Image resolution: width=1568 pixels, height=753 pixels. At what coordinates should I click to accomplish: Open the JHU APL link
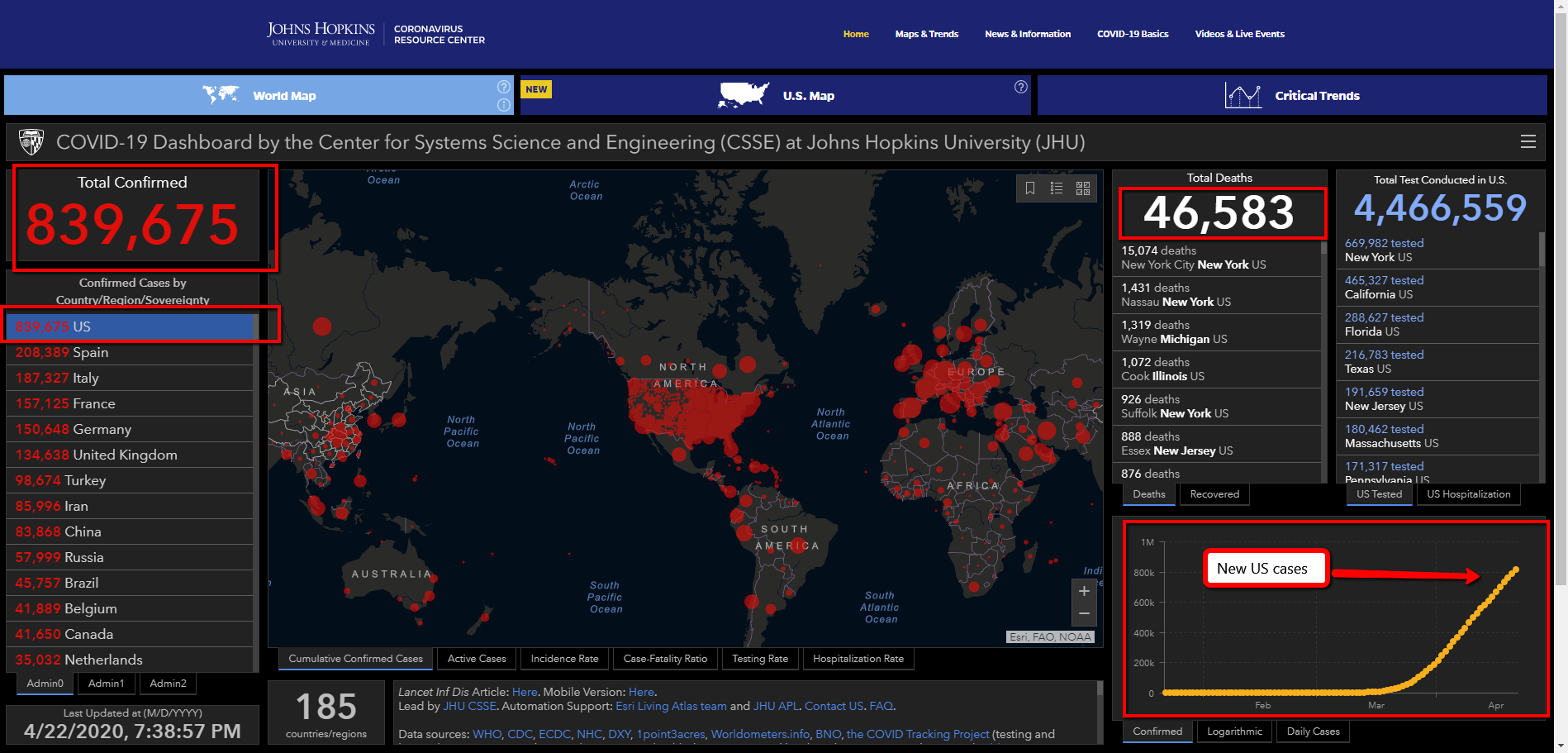tap(776, 706)
